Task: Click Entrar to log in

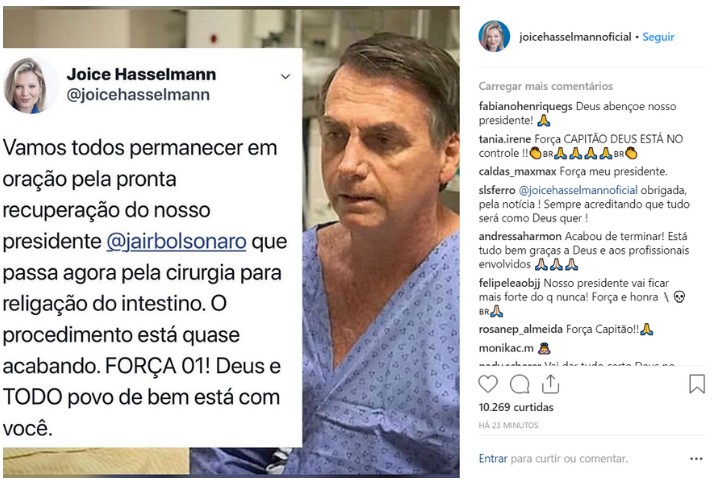Action: tap(493, 459)
